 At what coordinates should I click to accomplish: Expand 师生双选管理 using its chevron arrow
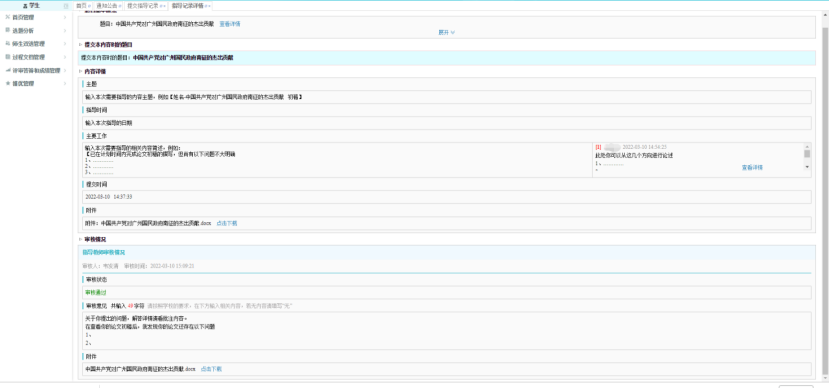65,43
